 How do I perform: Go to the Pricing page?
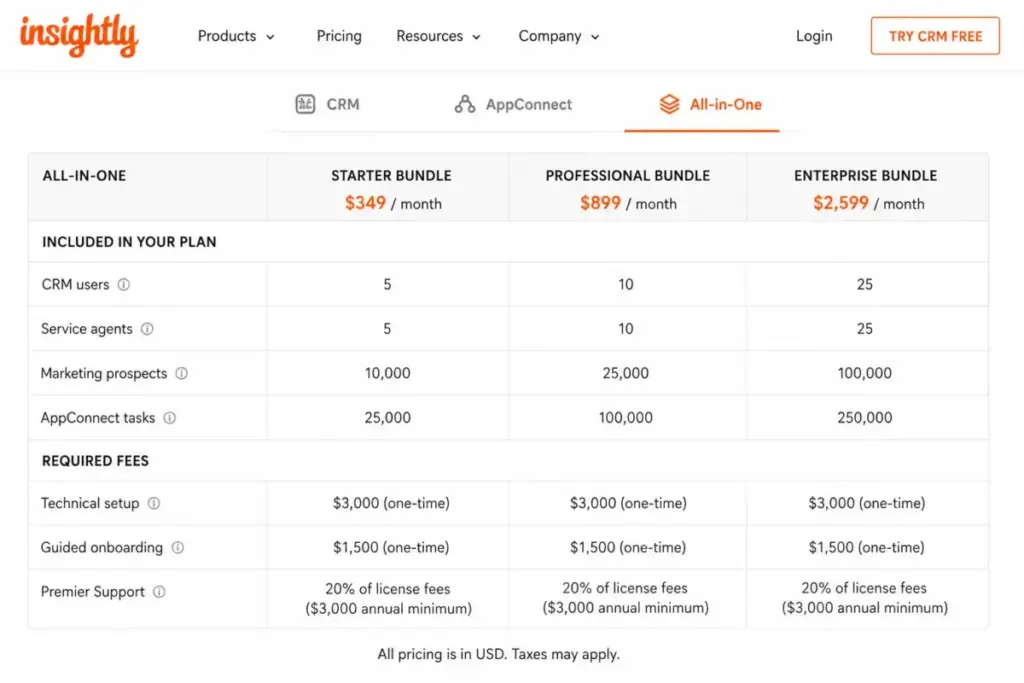[339, 36]
